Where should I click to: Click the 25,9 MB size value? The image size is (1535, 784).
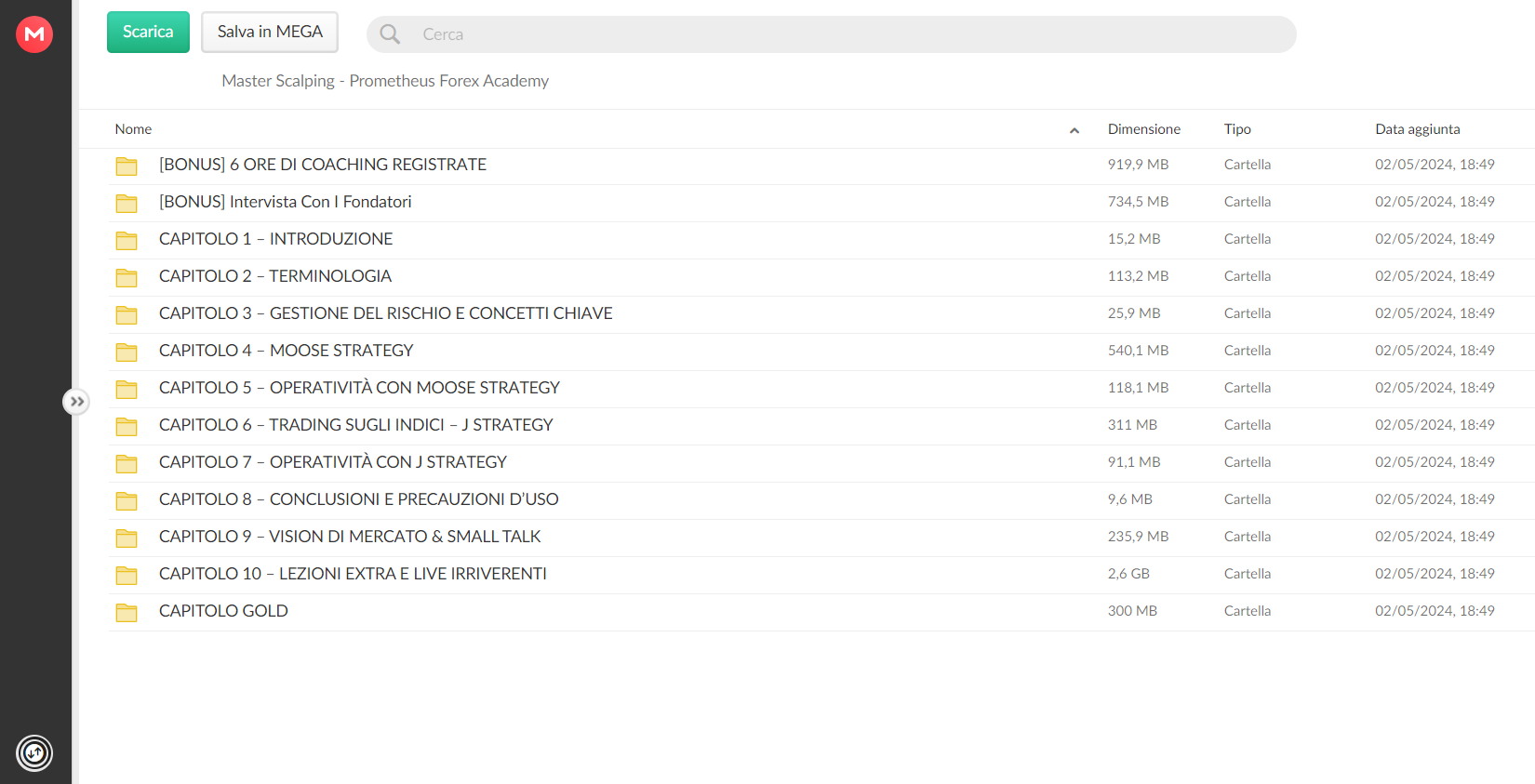[x=1134, y=313]
